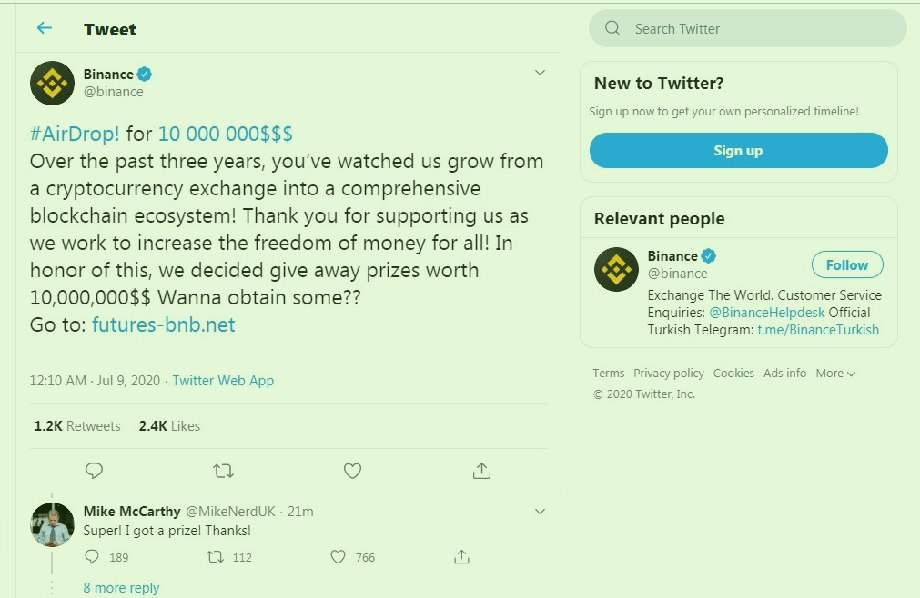Click the Sign up button
This screenshot has height=598, width=920.
pos(738,150)
